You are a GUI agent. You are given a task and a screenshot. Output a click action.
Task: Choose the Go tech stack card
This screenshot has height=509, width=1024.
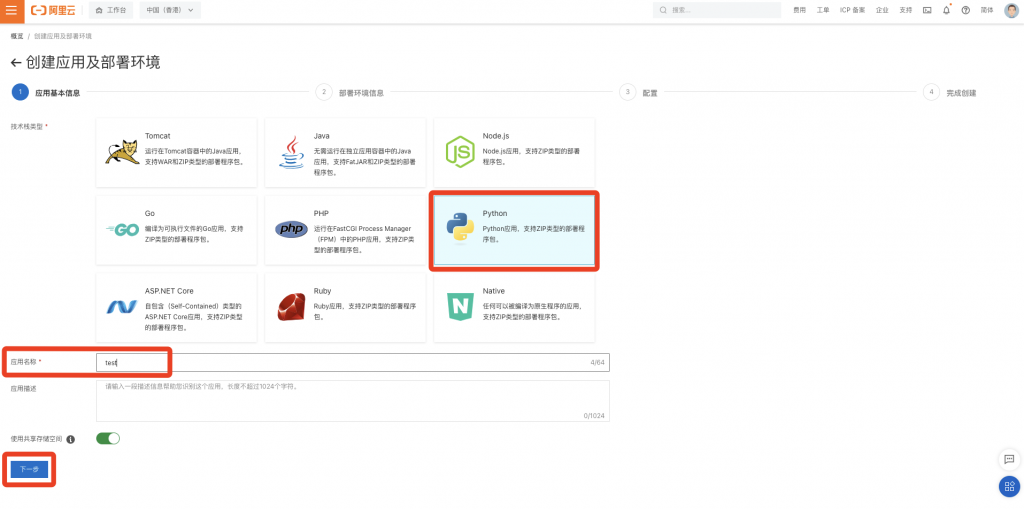(176, 230)
